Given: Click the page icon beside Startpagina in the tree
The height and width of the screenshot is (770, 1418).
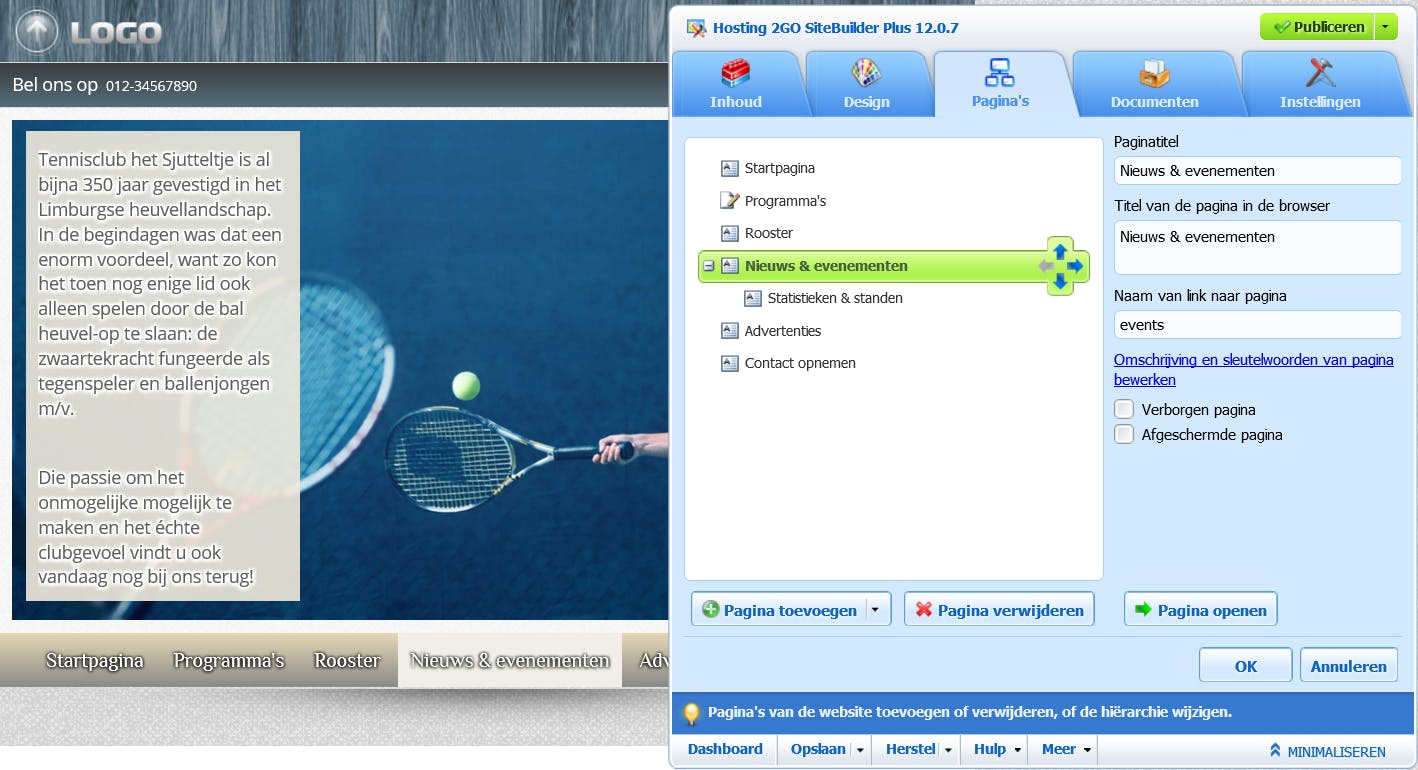Looking at the screenshot, I should tap(730, 168).
